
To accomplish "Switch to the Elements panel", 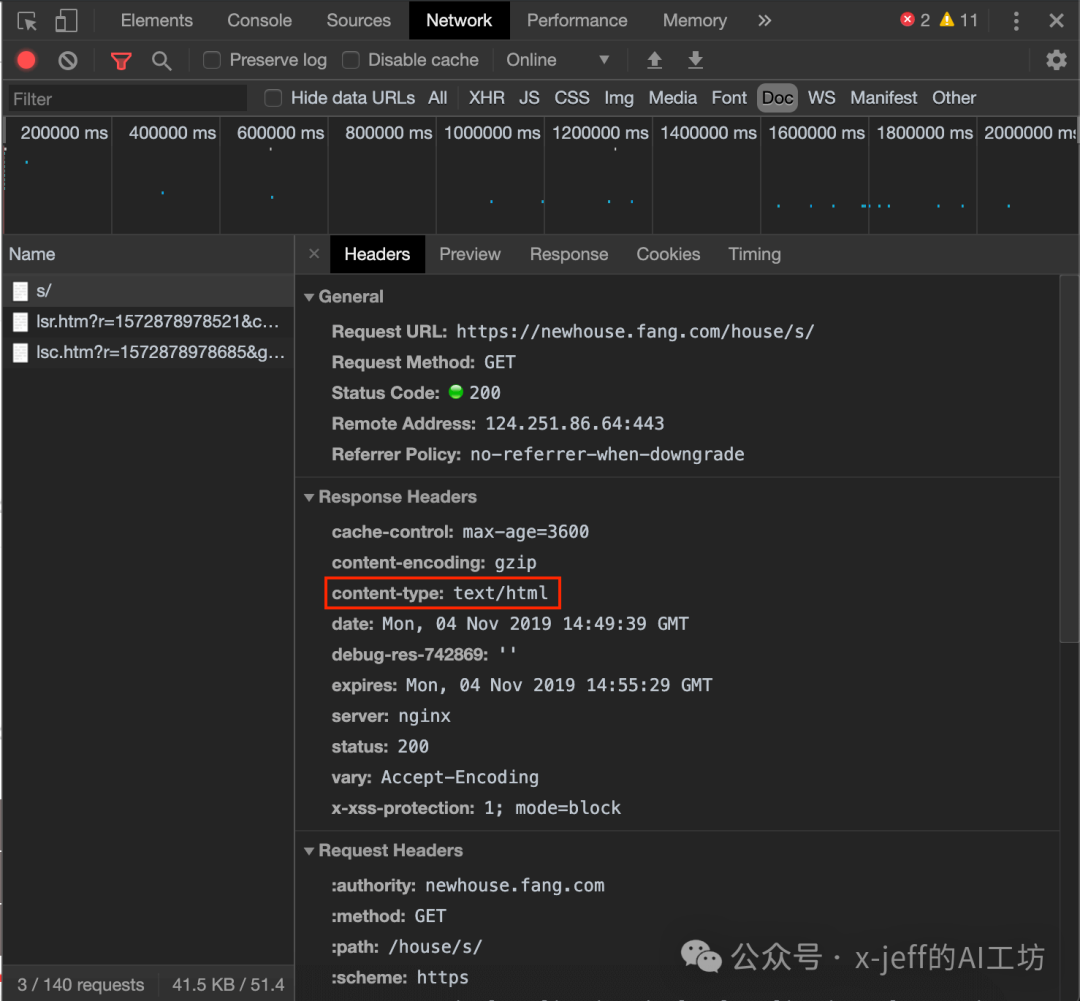I will coord(156,21).
